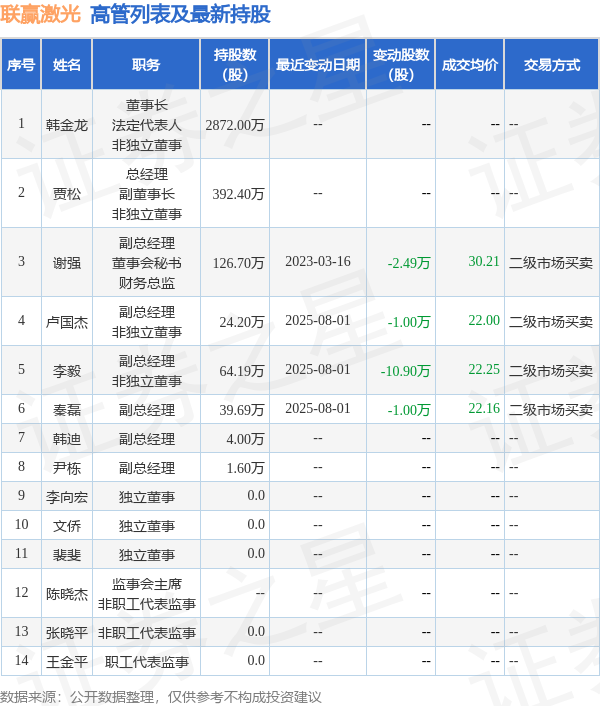Click row number 14
The height and width of the screenshot is (706, 600).
point(21,661)
